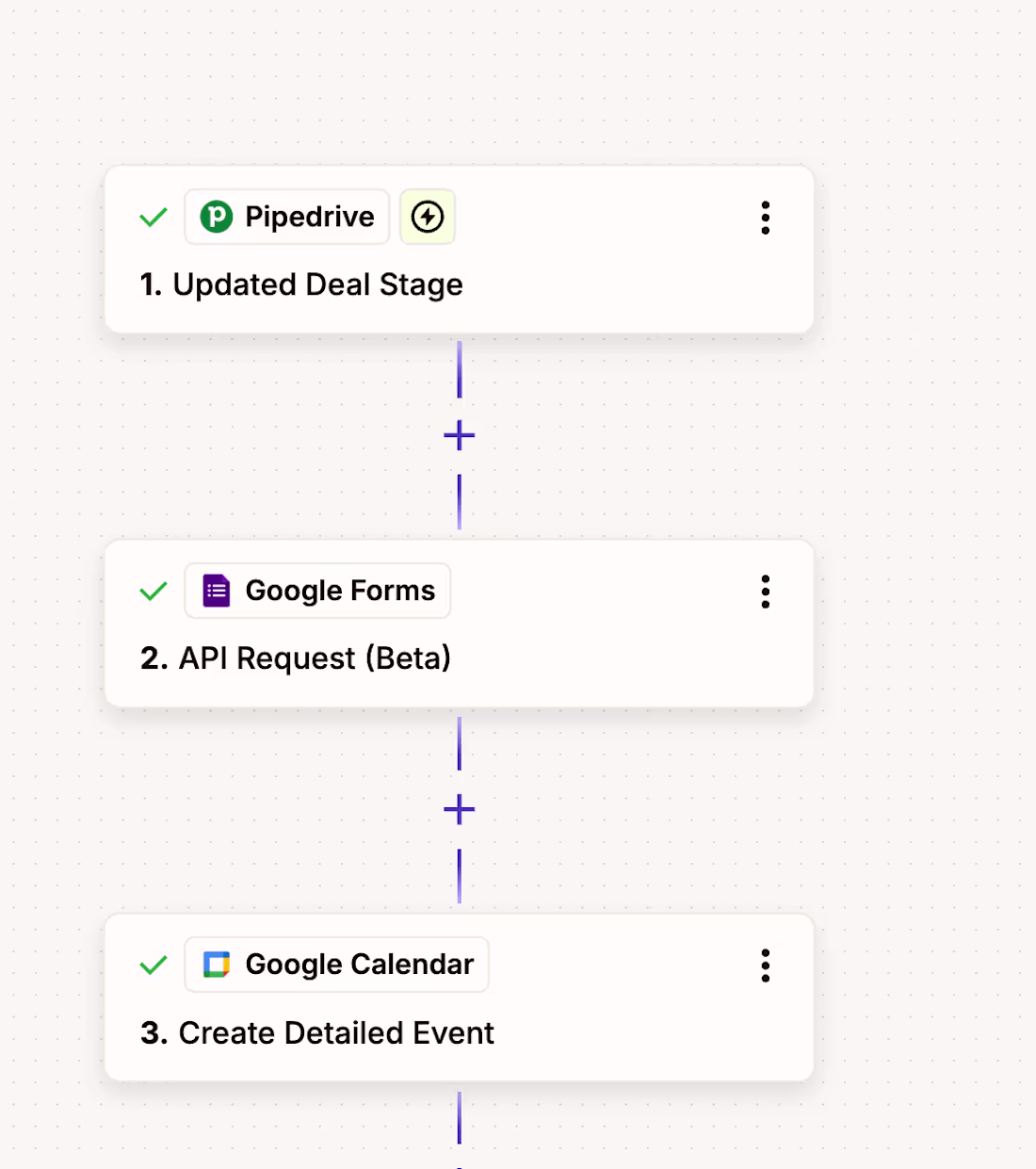The image size is (1036, 1169).
Task: Add a step between Pipedrive and Google Forms
Action: (459, 434)
